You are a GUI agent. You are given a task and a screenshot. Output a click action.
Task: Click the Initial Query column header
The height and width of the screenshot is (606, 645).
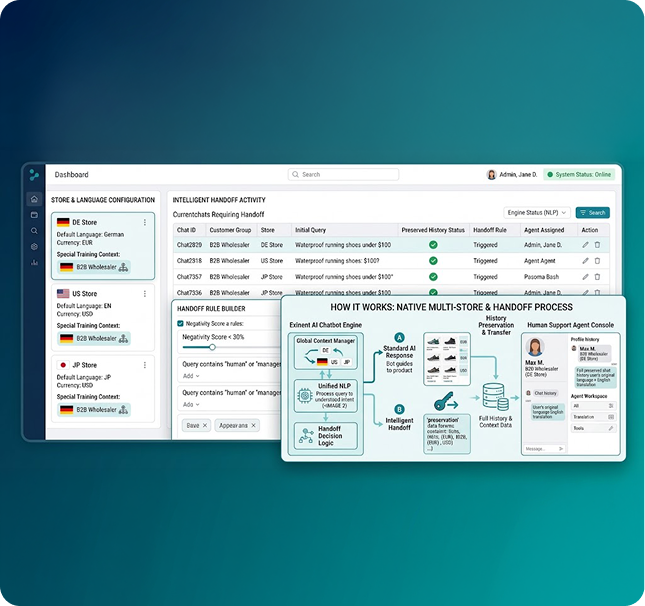pyautogui.click(x=310, y=230)
